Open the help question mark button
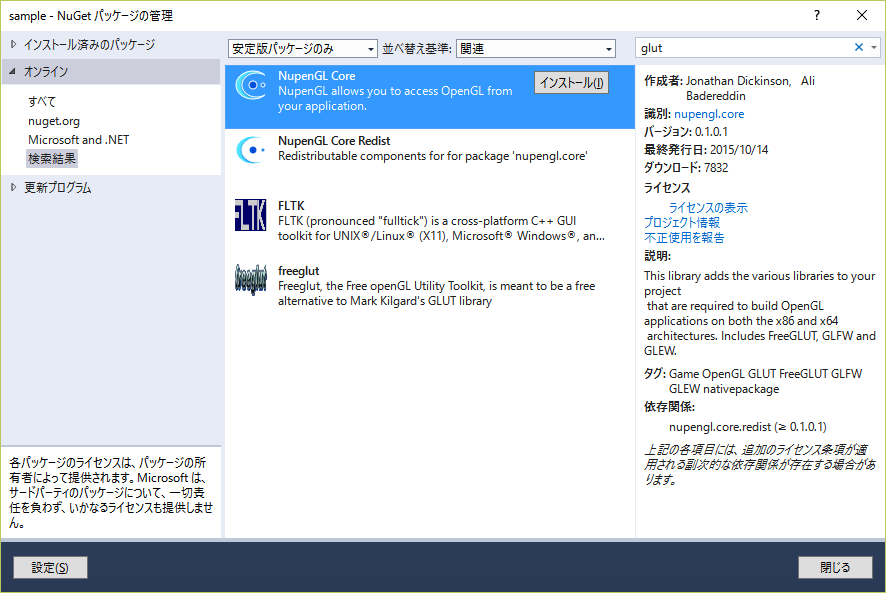 point(816,15)
